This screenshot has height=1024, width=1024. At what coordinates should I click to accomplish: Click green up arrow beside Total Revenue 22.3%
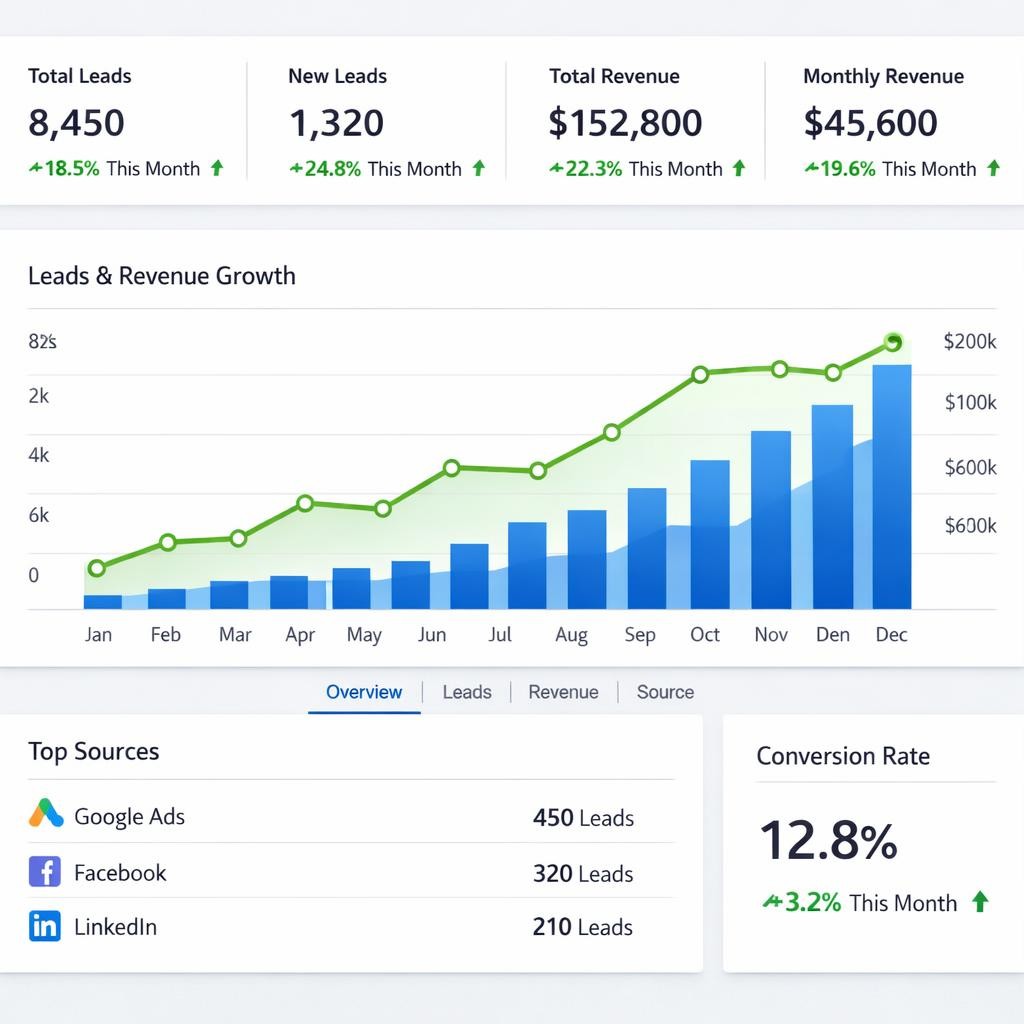click(x=739, y=168)
